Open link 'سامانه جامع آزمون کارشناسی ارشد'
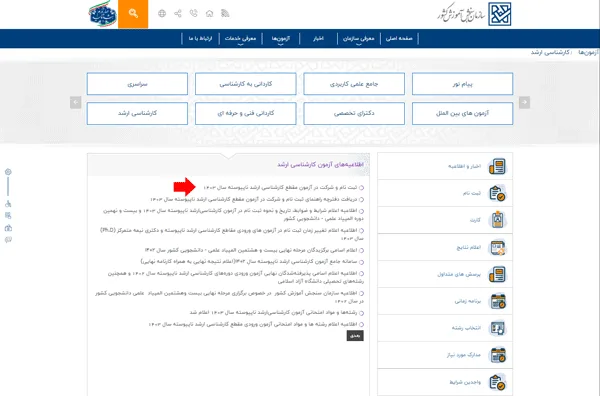 pos(249,262)
